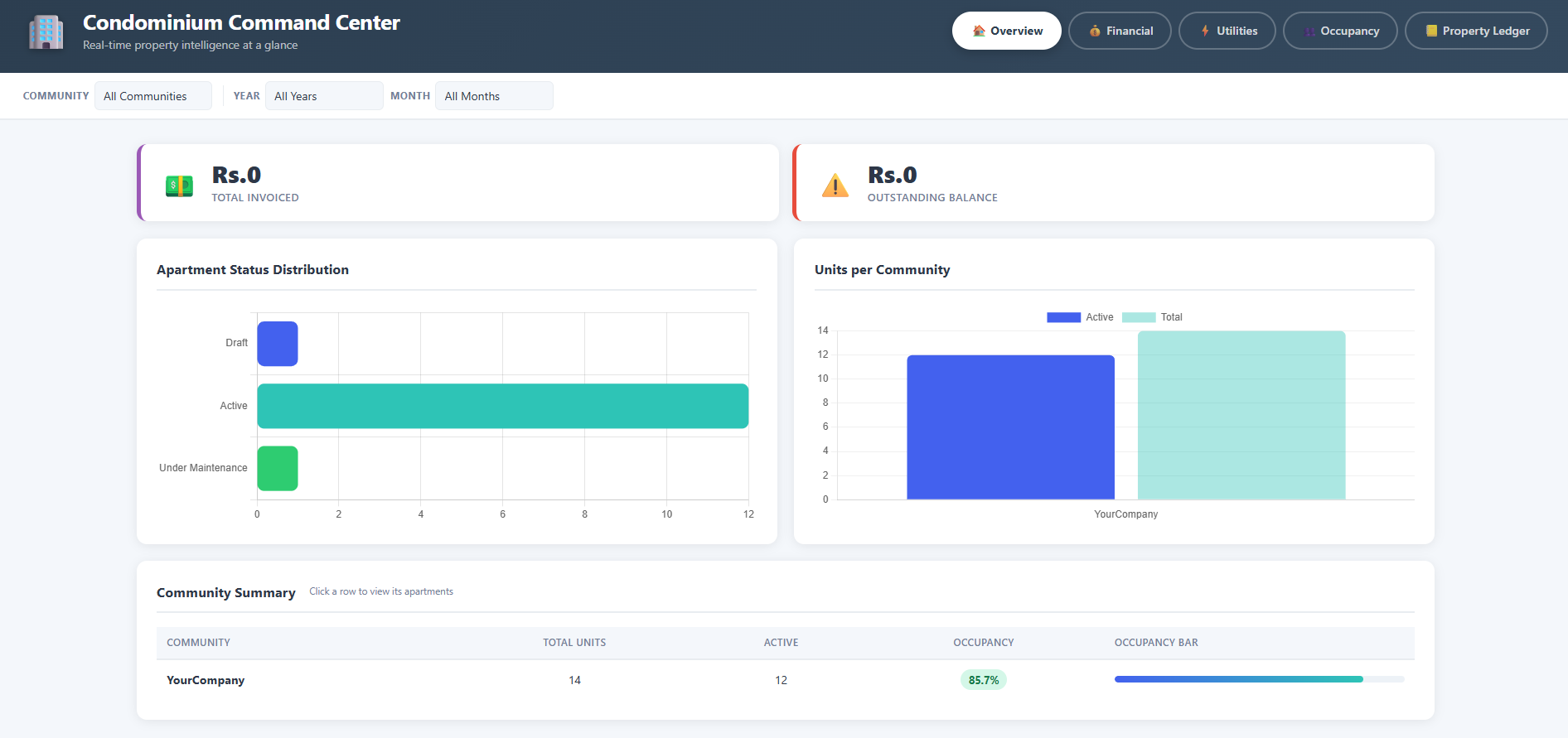Click the money bag icon on Financial tab
The height and width of the screenshot is (738, 1568).
[x=1095, y=31]
